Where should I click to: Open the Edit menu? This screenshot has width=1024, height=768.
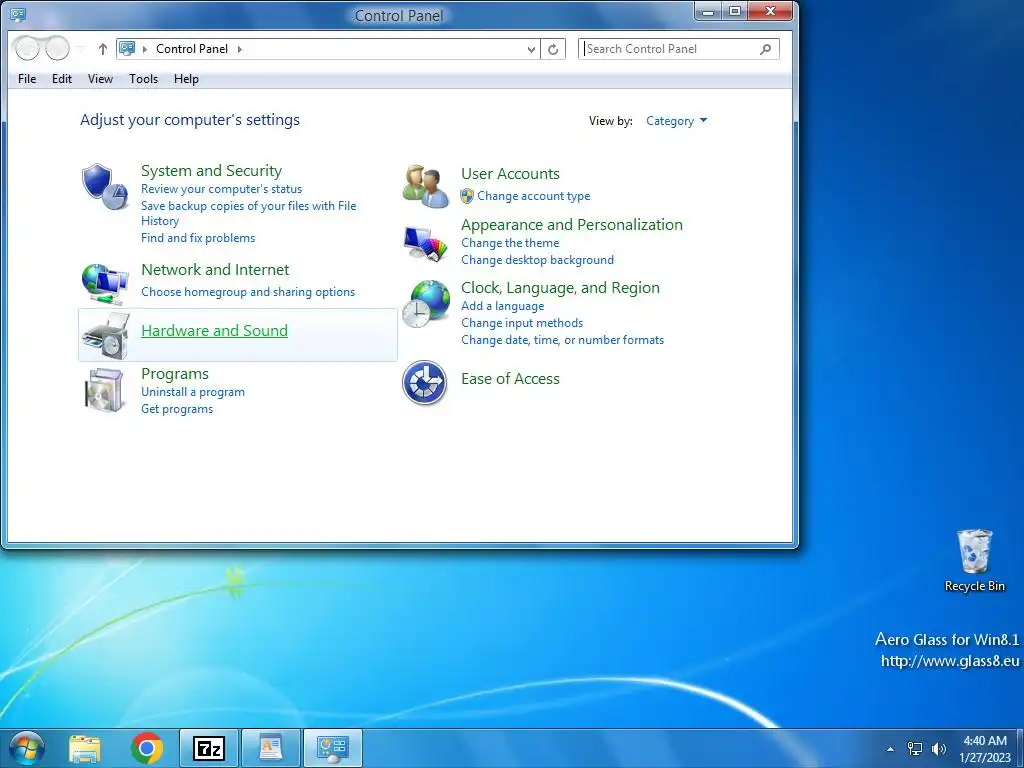62,79
